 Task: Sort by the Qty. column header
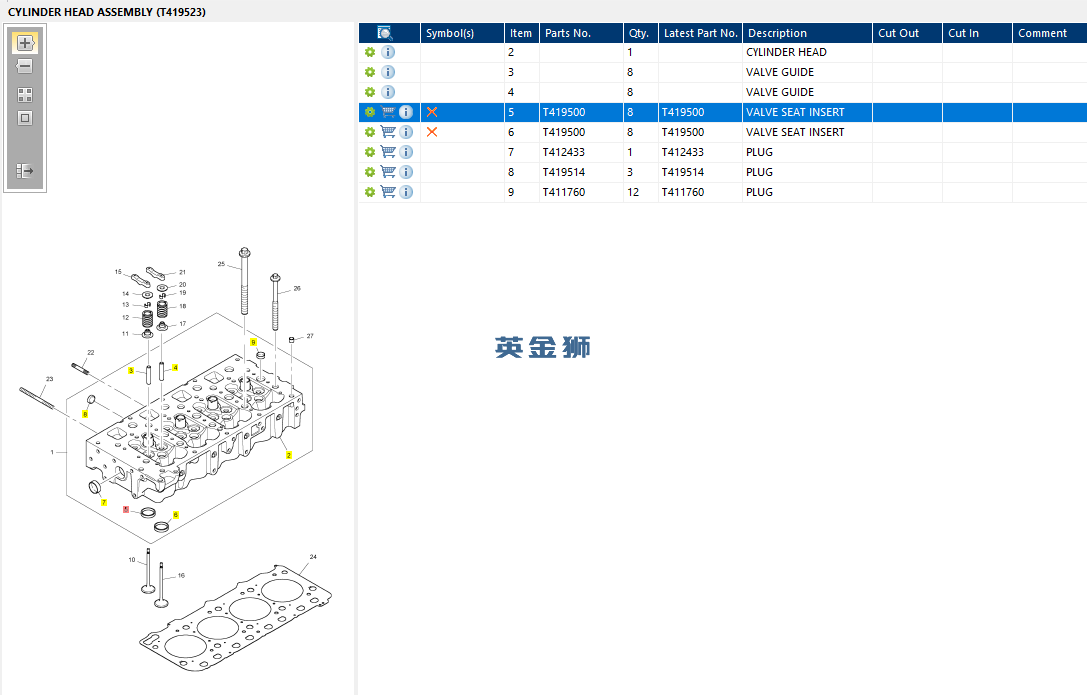coord(641,33)
